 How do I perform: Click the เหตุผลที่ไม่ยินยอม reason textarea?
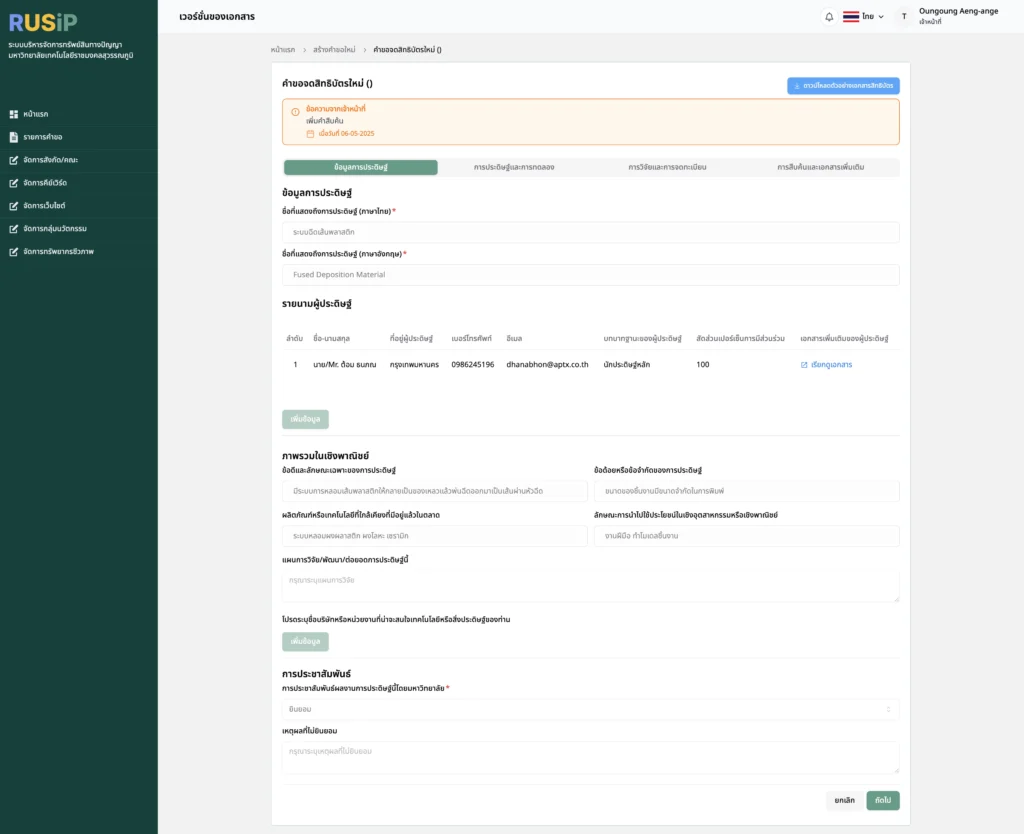pos(590,758)
